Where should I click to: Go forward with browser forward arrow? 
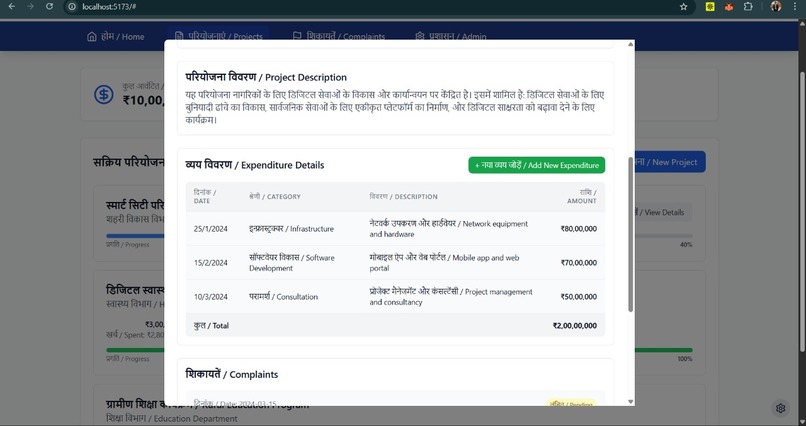click(x=30, y=7)
